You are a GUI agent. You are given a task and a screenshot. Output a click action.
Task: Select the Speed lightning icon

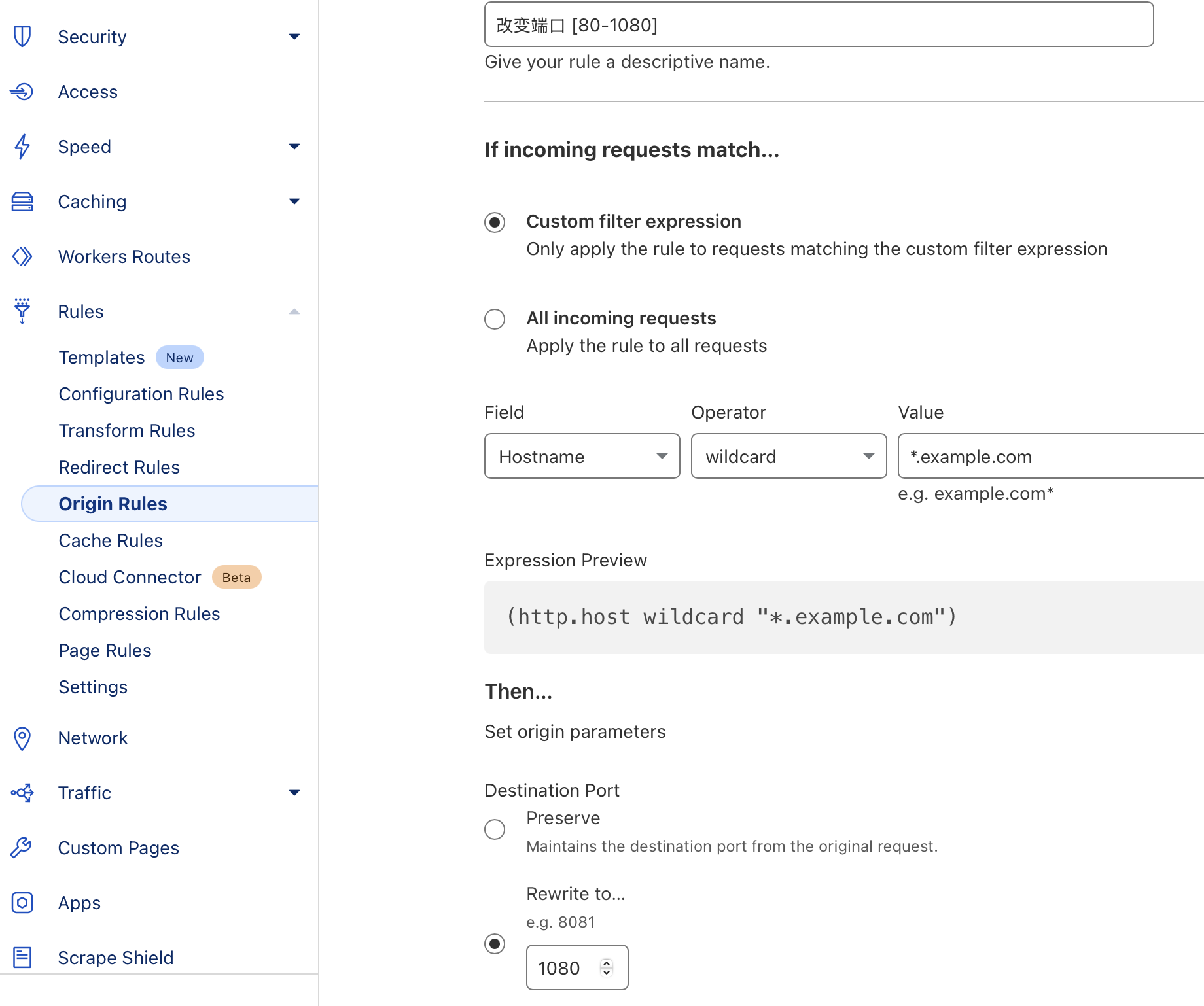(22, 147)
